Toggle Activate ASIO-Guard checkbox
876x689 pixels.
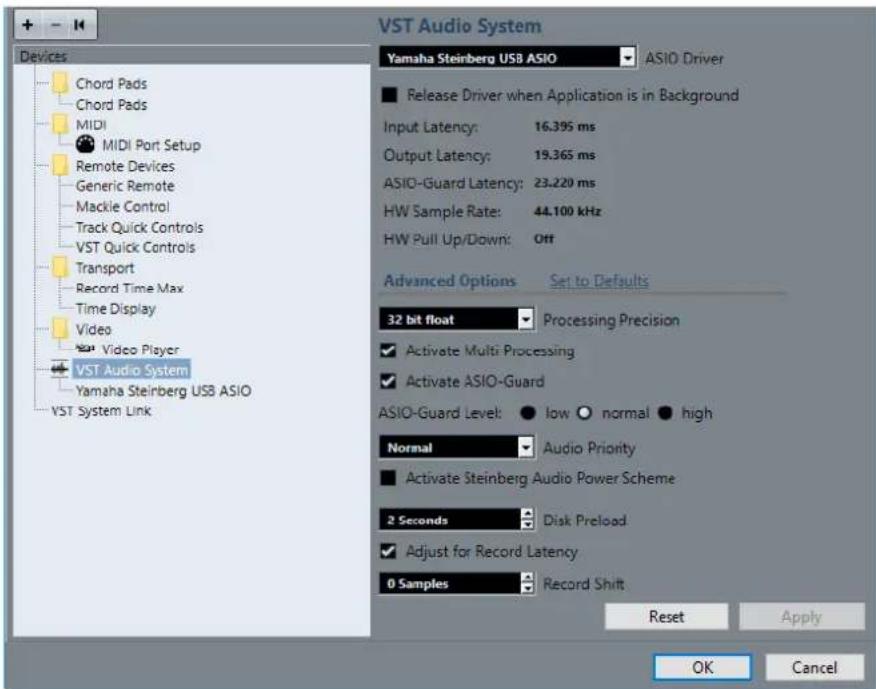388,382
